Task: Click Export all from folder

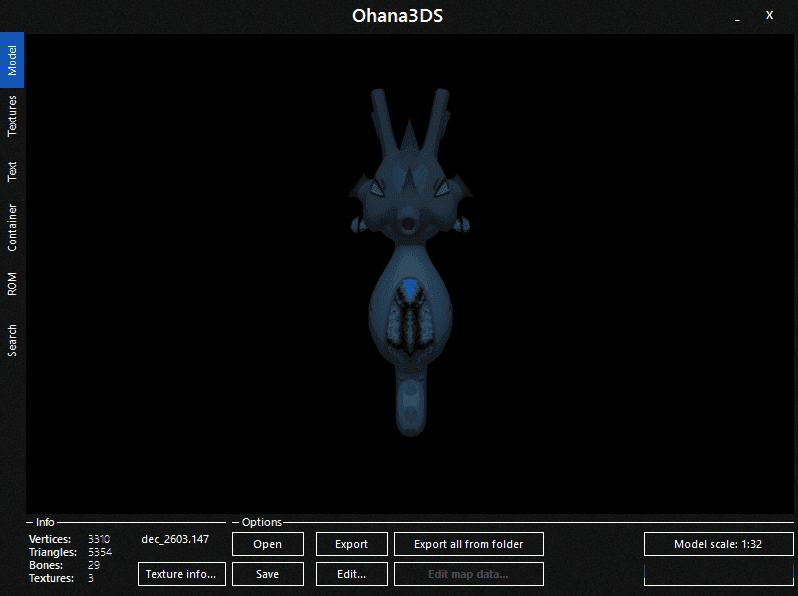Action: (x=469, y=544)
